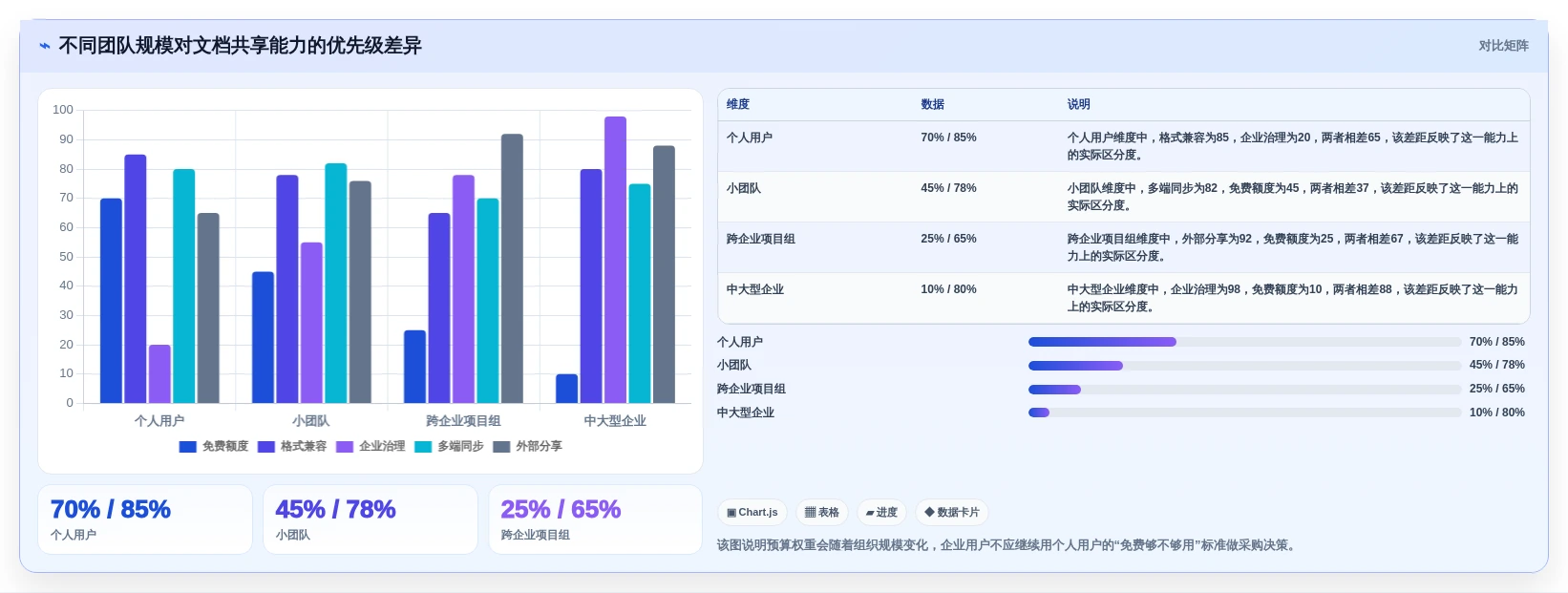
Task: Toggle 格式兼容 legend color swatch
Action: click(x=266, y=447)
